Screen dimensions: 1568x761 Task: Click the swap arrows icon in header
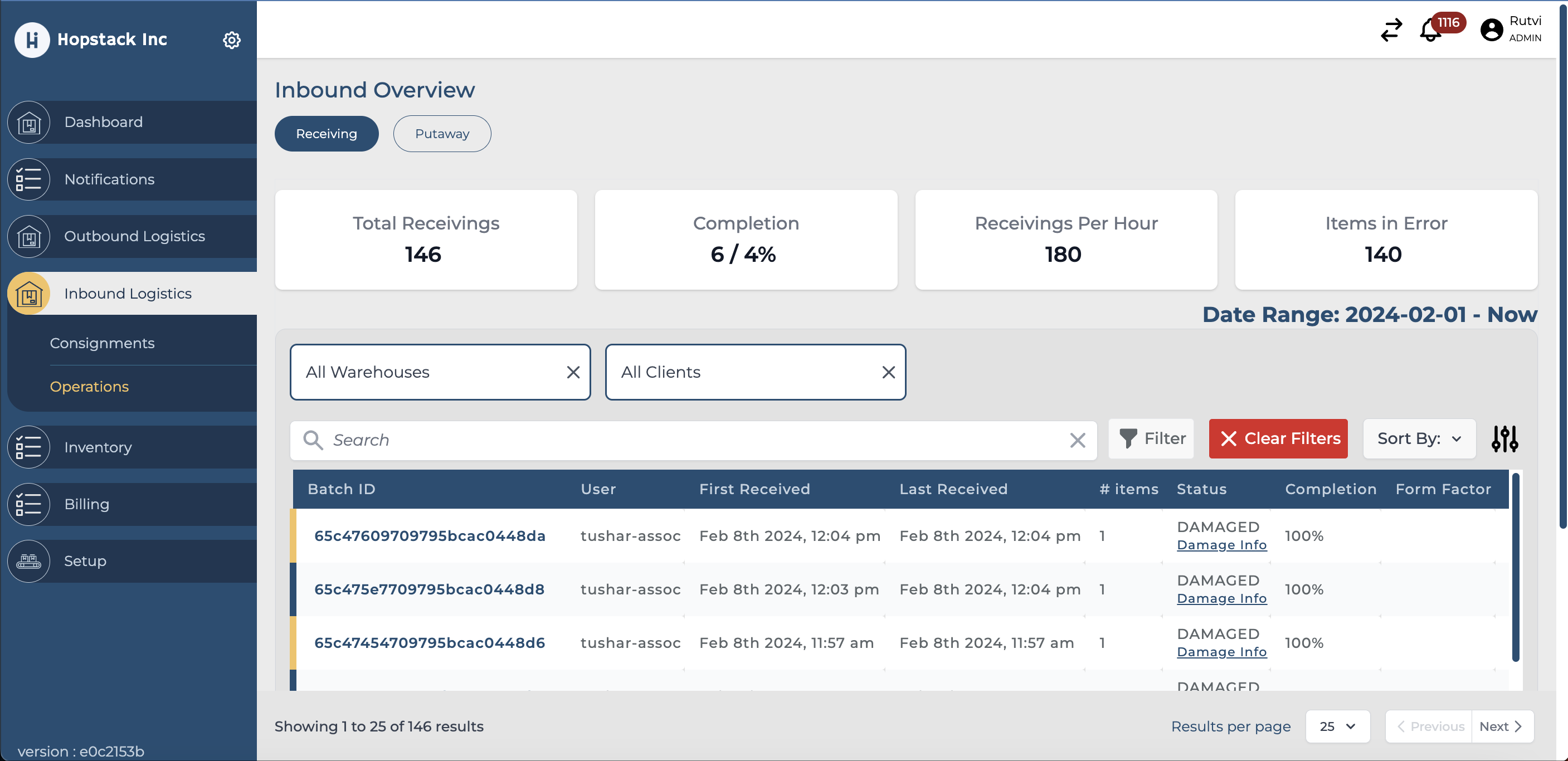click(x=1391, y=29)
